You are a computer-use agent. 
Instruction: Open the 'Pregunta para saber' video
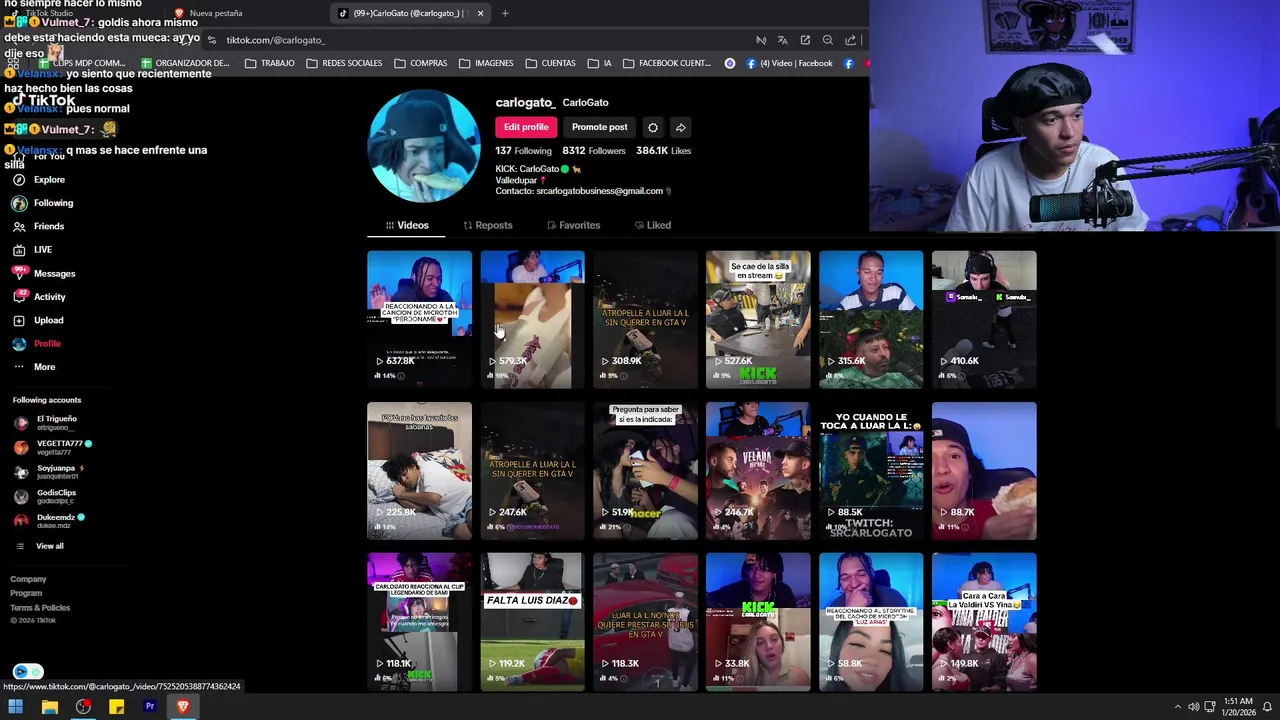[645, 471]
